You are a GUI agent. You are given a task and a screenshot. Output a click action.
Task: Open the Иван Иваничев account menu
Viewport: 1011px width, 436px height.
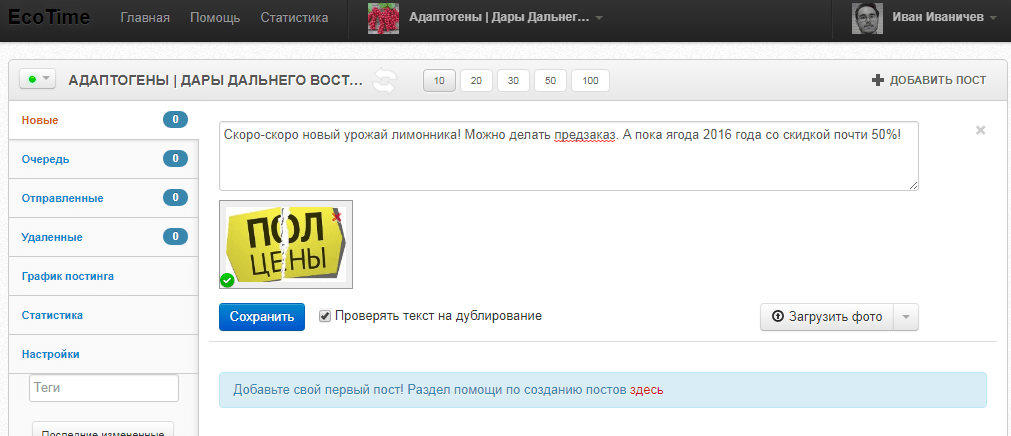[x=944, y=18]
